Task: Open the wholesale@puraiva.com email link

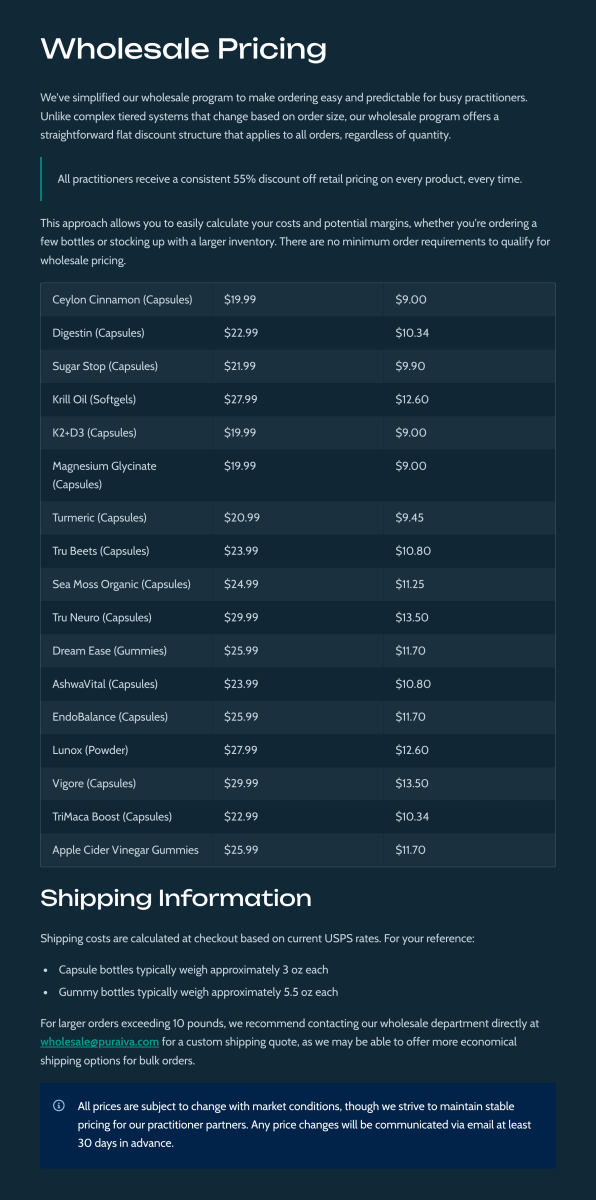Action: coord(100,1042)
